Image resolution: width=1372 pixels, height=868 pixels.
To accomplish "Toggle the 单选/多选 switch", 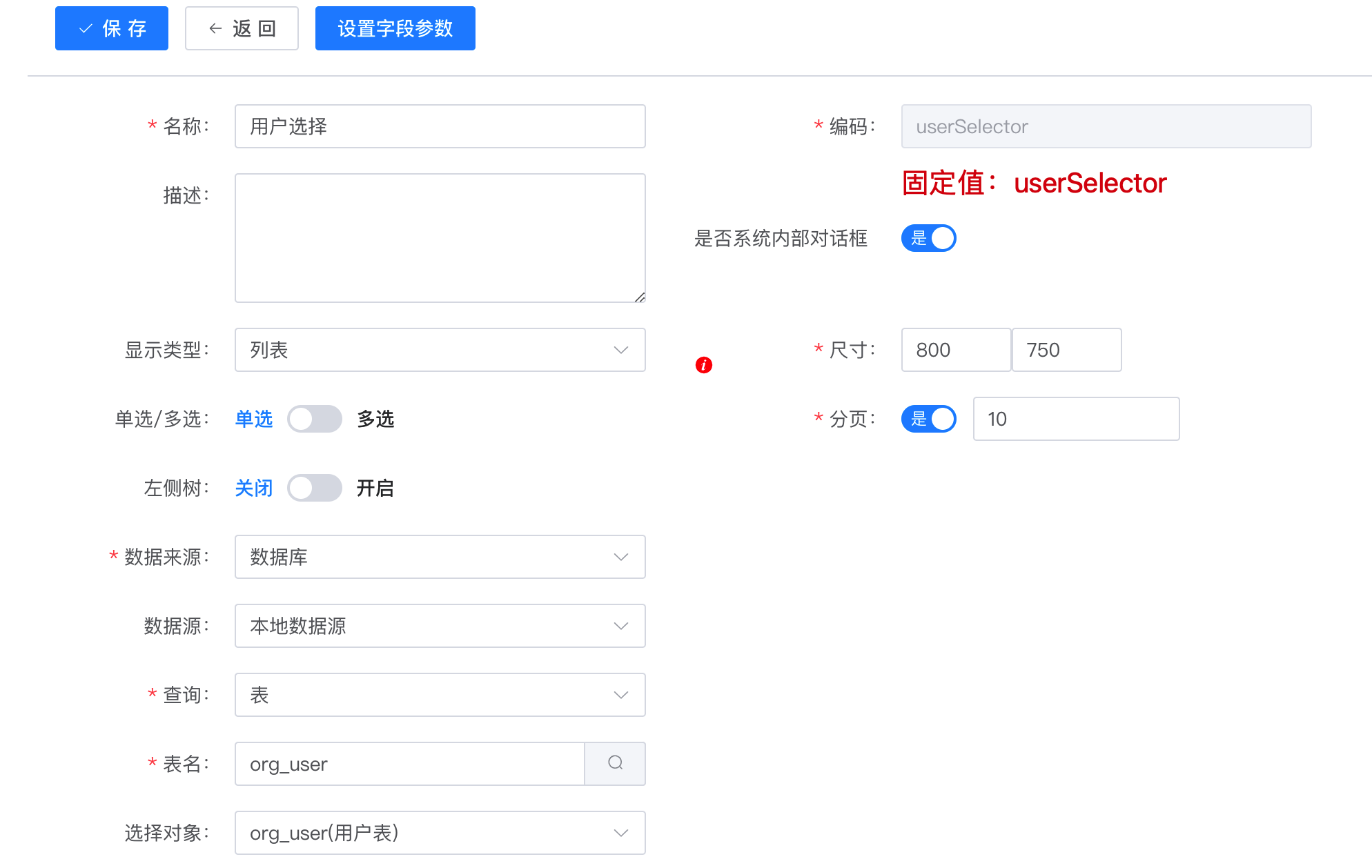I will [x=315, y=419].
